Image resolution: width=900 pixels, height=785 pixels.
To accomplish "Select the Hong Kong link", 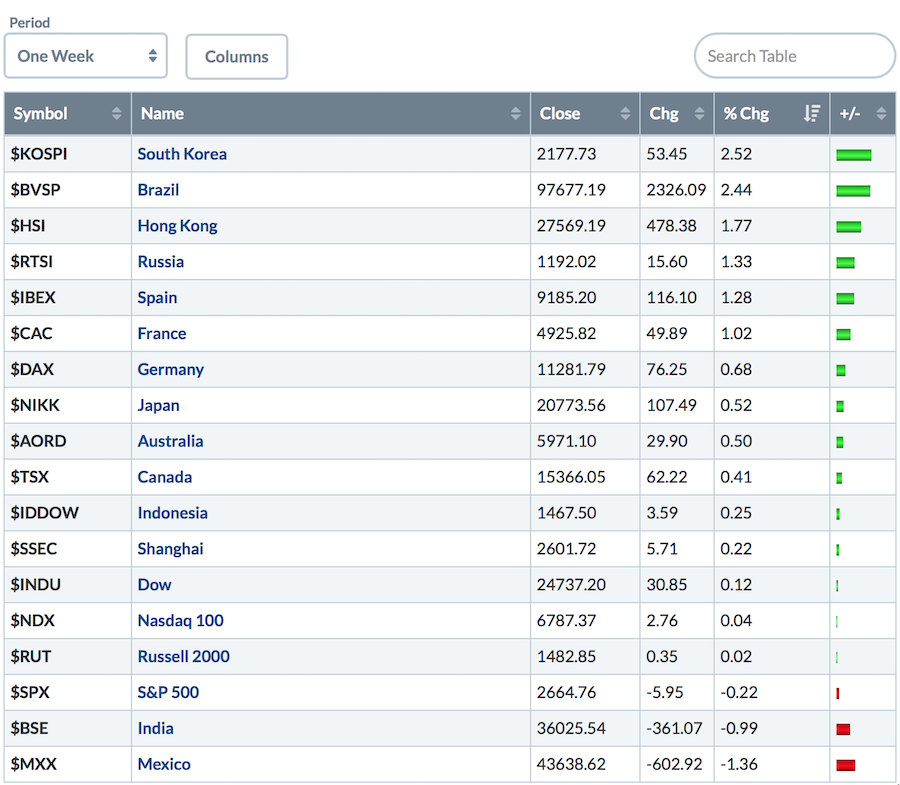I will [x=177, y=226].
